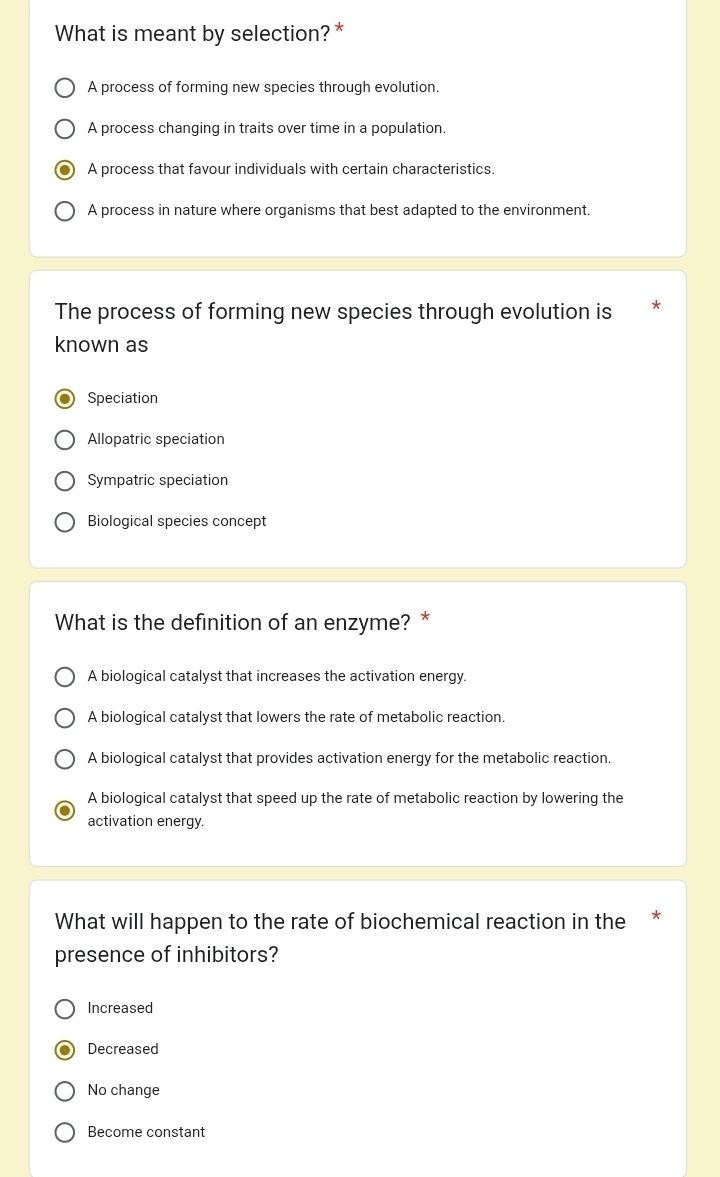Select 'catalyst that provides activation energy' option
Screen dimensions: 720x1177
coord(65,759)
